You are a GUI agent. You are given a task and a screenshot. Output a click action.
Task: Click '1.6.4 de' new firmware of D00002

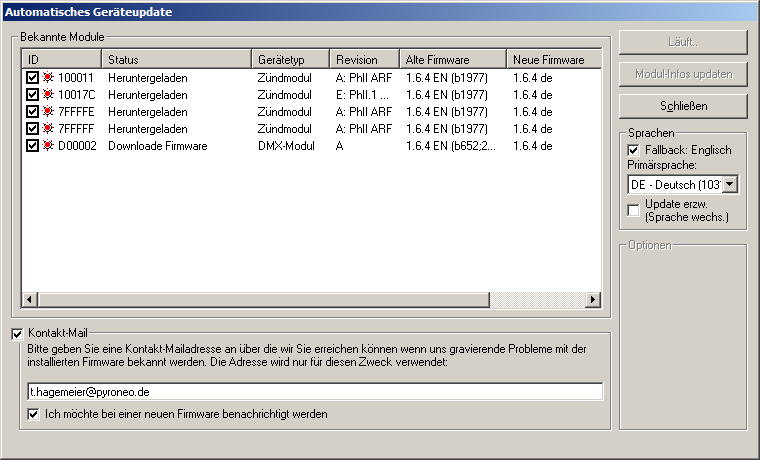(533, 145)
